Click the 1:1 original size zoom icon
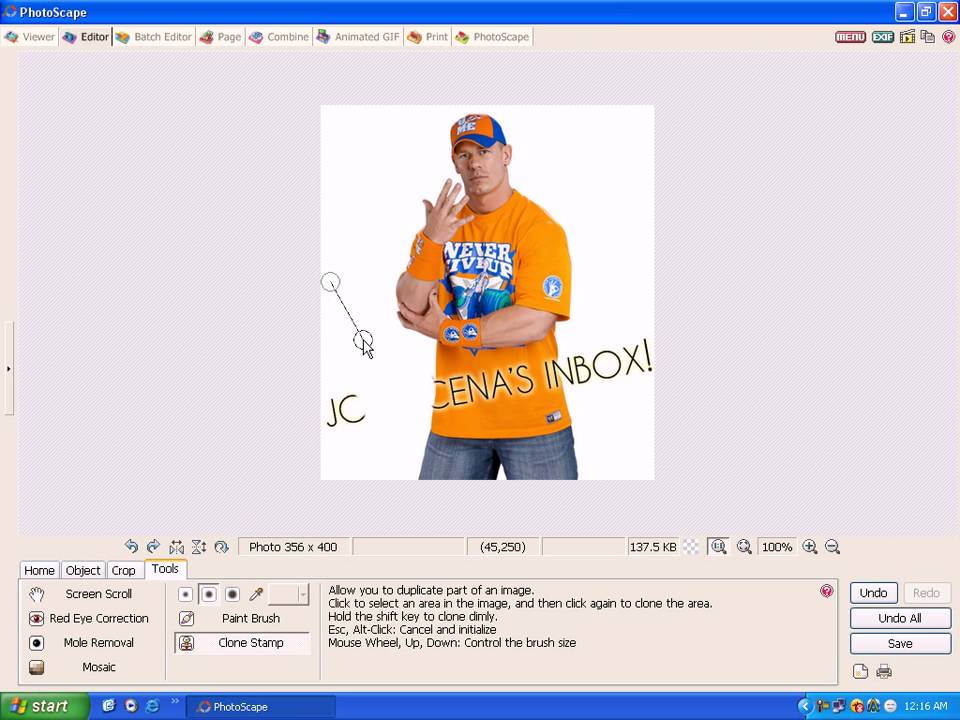960x720 pixels. pyautogui.click(x=718, y=546)
